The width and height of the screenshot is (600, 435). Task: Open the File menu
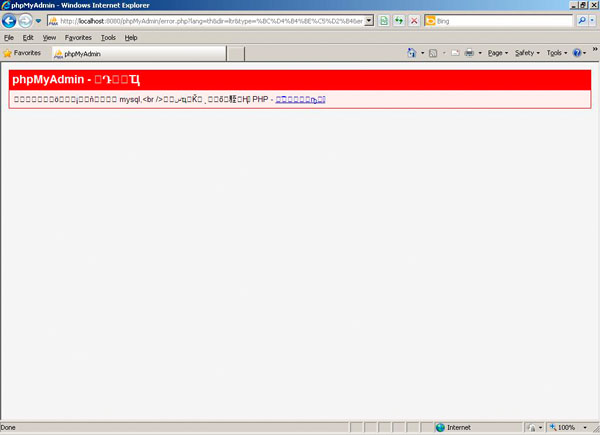[9, 37]
